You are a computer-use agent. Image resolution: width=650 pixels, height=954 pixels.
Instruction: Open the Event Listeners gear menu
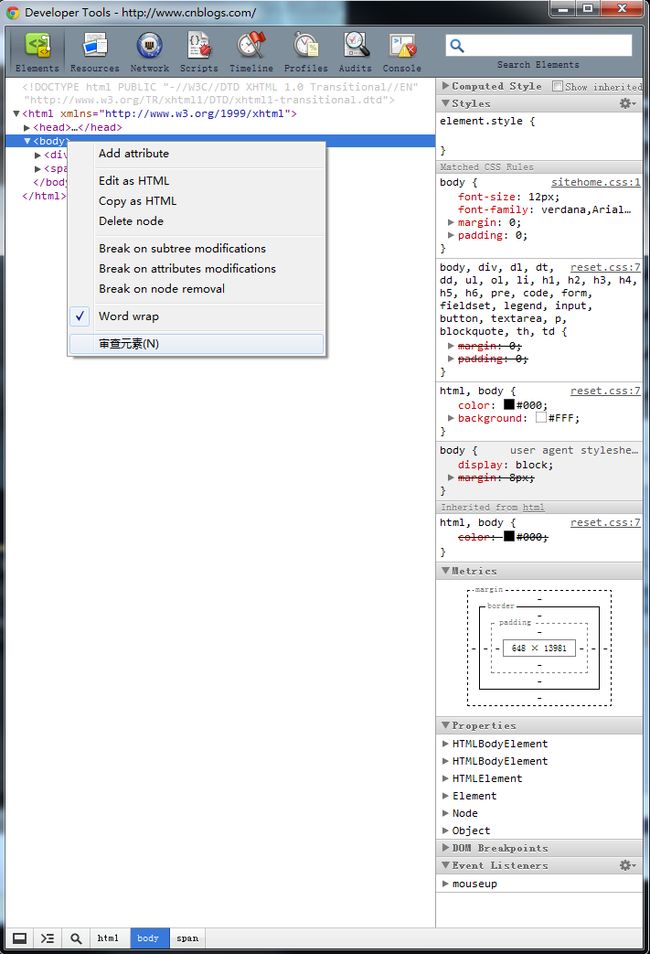627,865
